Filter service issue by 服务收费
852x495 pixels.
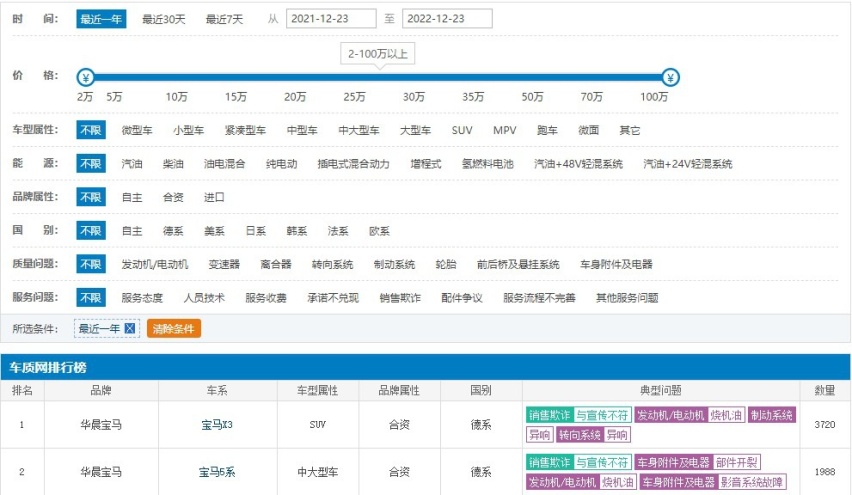266,298
